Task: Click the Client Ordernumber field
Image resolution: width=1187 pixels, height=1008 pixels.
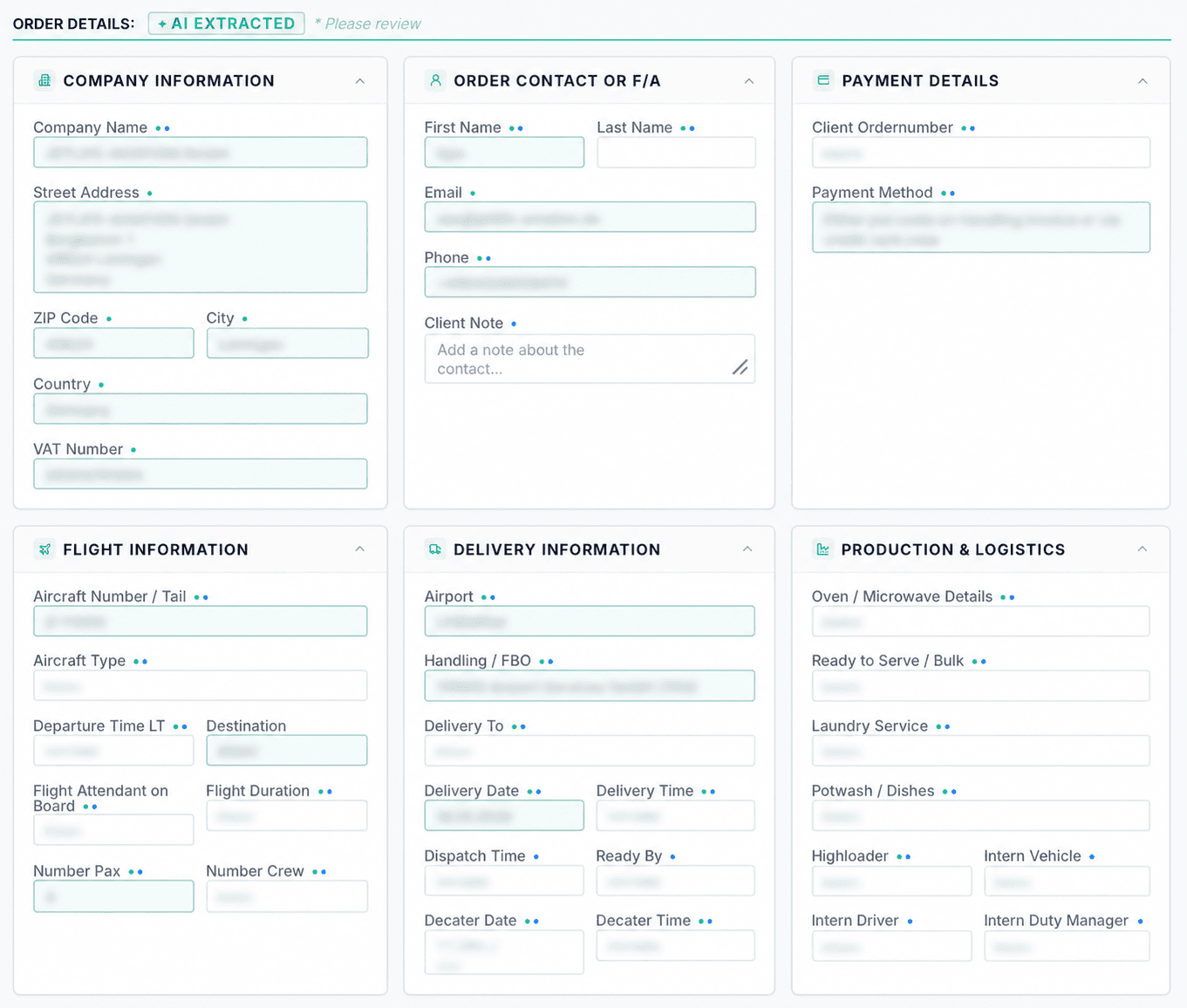Action: click(x=981, y=153)
